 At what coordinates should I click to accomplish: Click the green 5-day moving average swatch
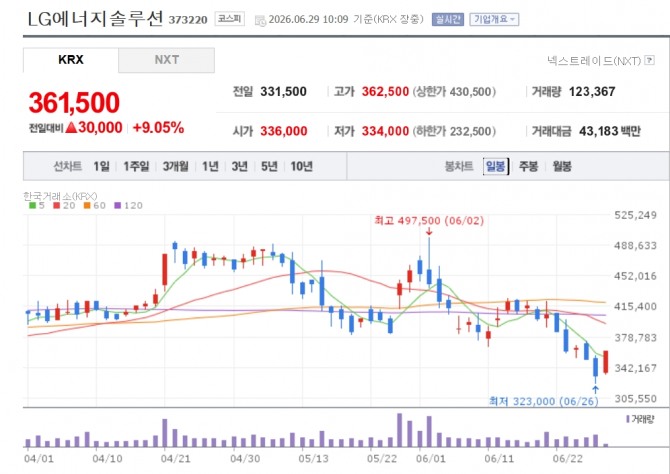tap(32, 206)
